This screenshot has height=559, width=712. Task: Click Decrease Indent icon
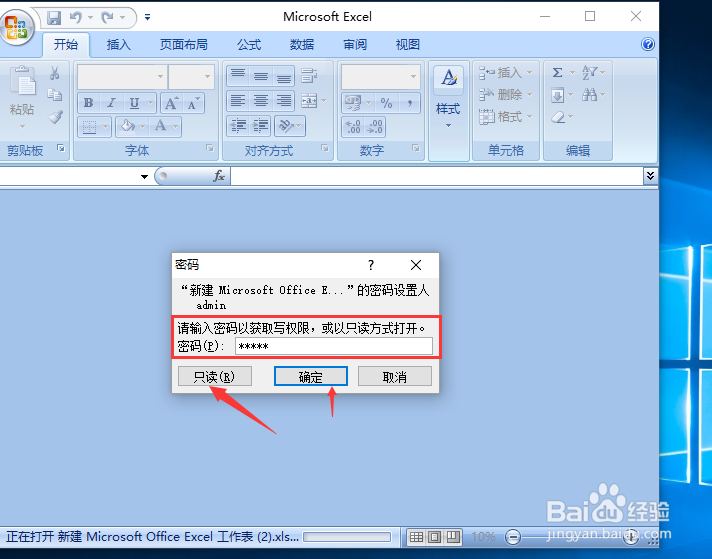(x=238, y=126)
